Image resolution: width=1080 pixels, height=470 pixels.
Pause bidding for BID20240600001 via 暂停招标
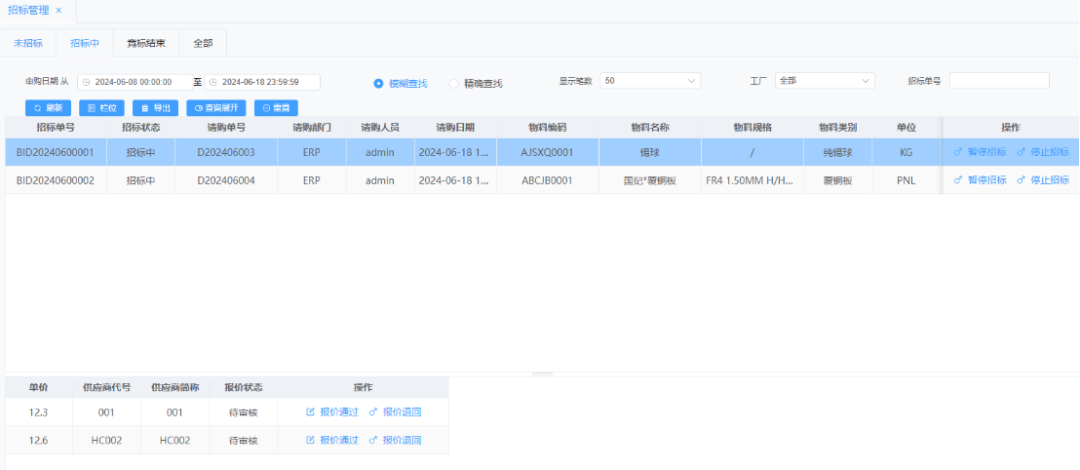coord(980,152)
